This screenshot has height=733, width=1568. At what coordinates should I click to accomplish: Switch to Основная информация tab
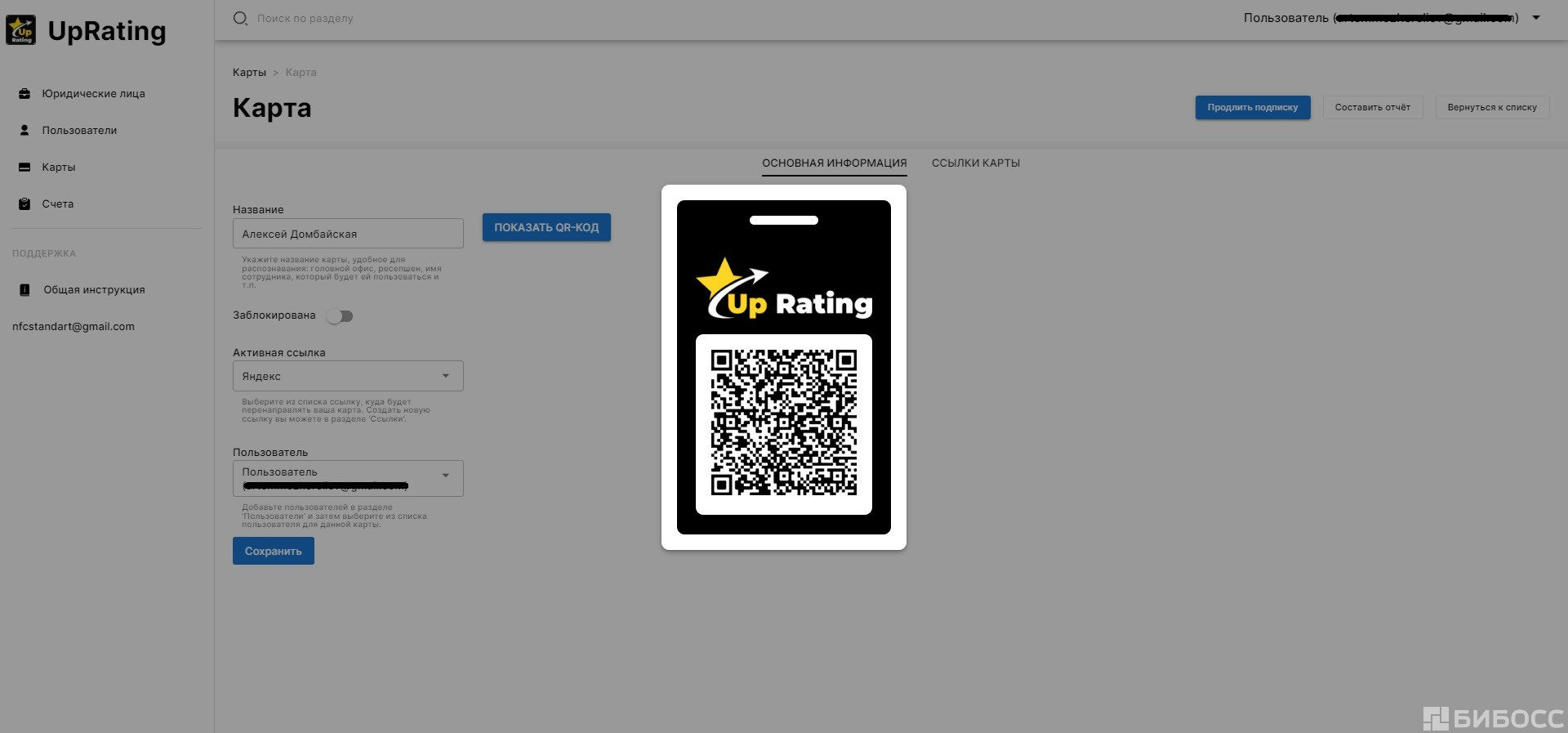pyautogui.click(x=835, y=163)
